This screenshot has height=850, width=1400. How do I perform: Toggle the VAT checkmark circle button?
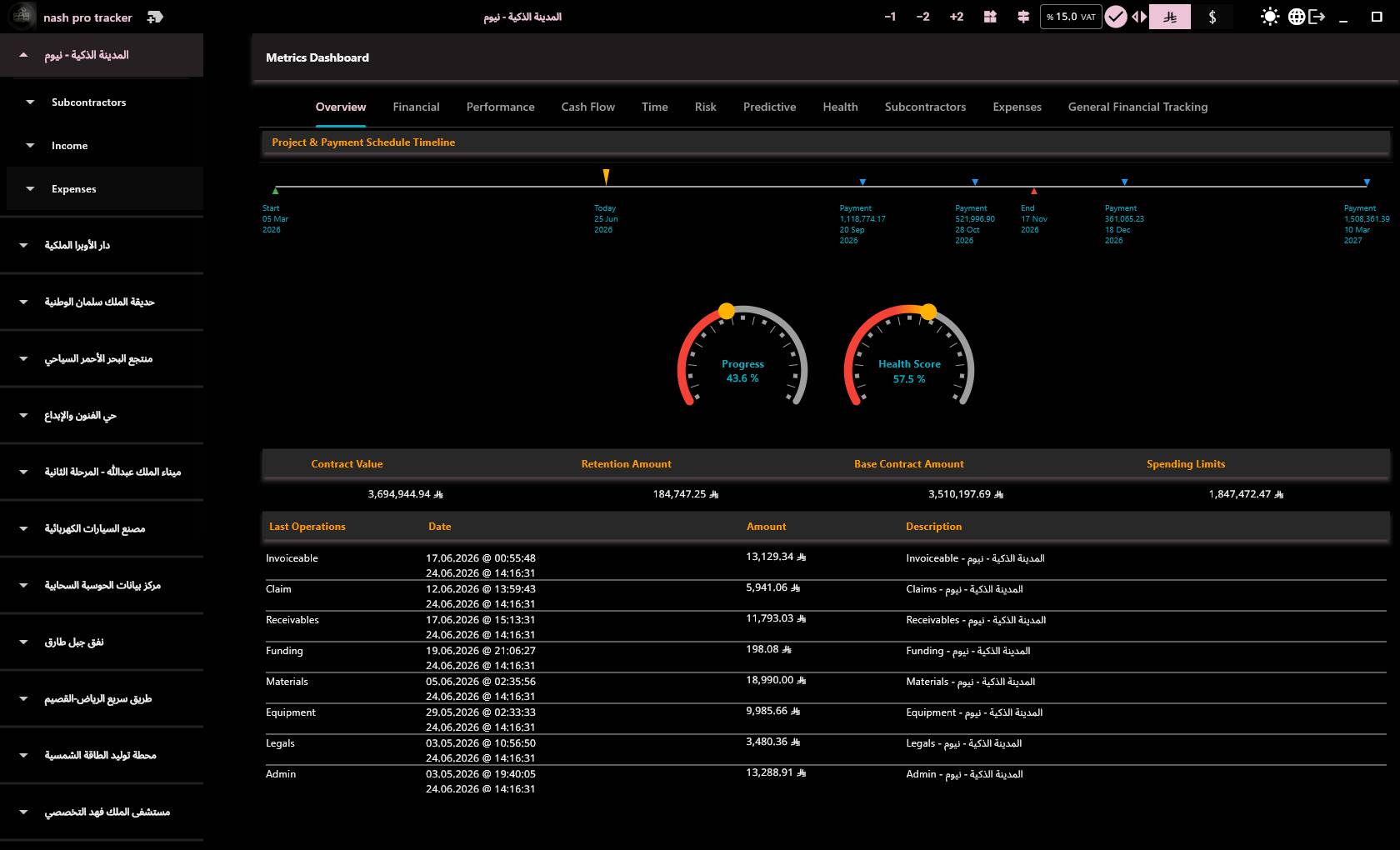[x=1116, y=17]
